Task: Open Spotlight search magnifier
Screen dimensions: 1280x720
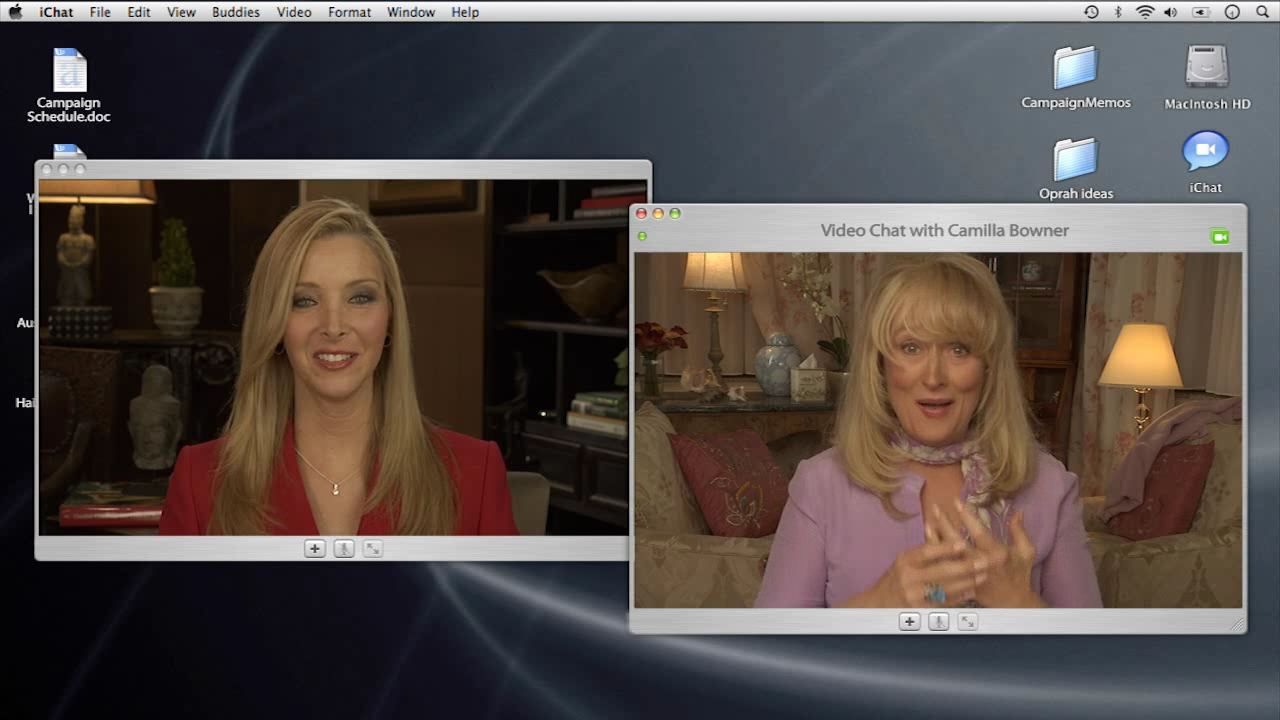Action: [x=1262, y=12]
